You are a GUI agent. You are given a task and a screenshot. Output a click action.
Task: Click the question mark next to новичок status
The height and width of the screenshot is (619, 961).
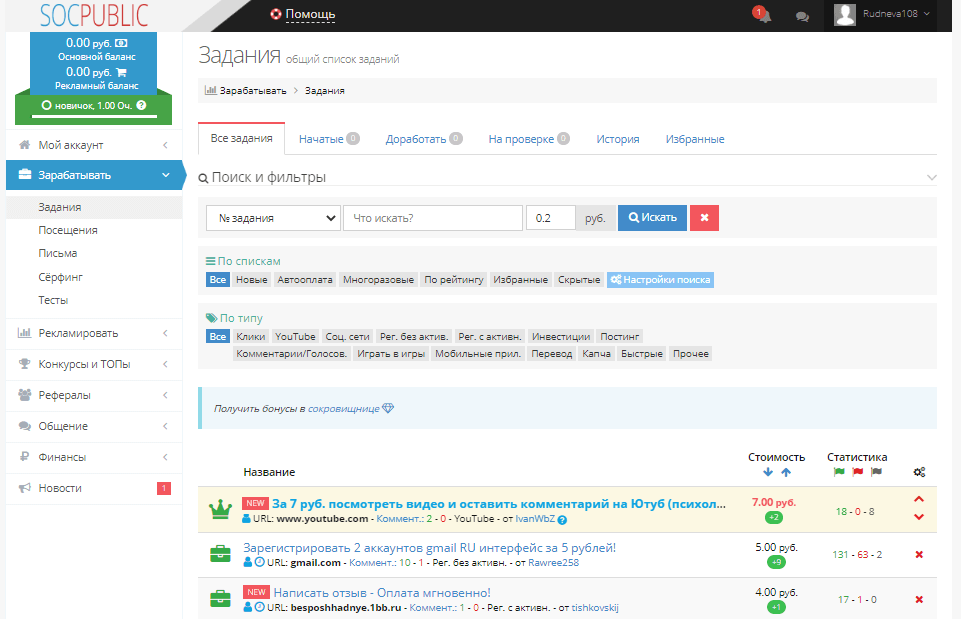click(x=142, y=105)
